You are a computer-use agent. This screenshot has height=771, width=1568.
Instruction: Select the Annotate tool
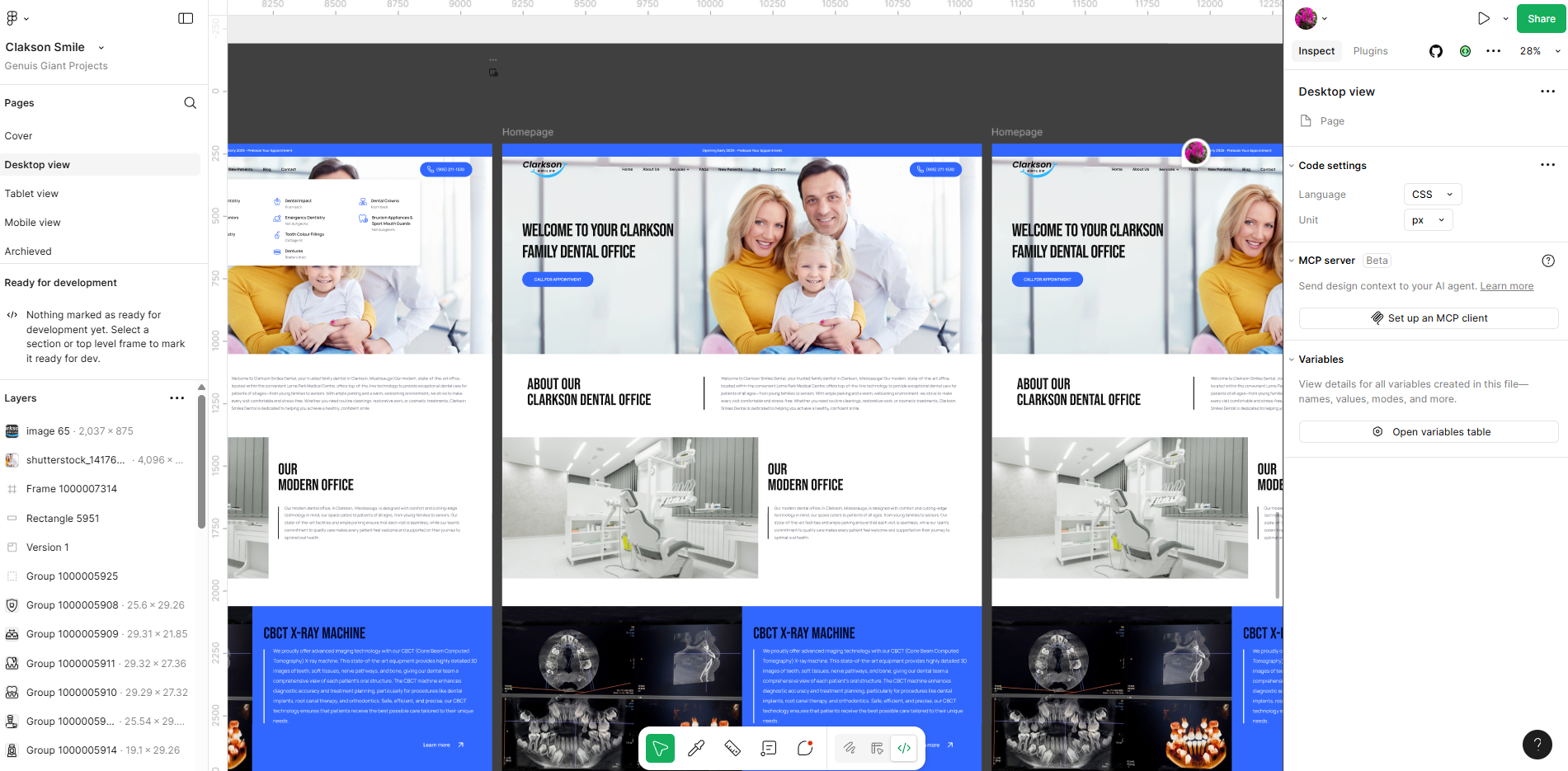pos(769,748)
